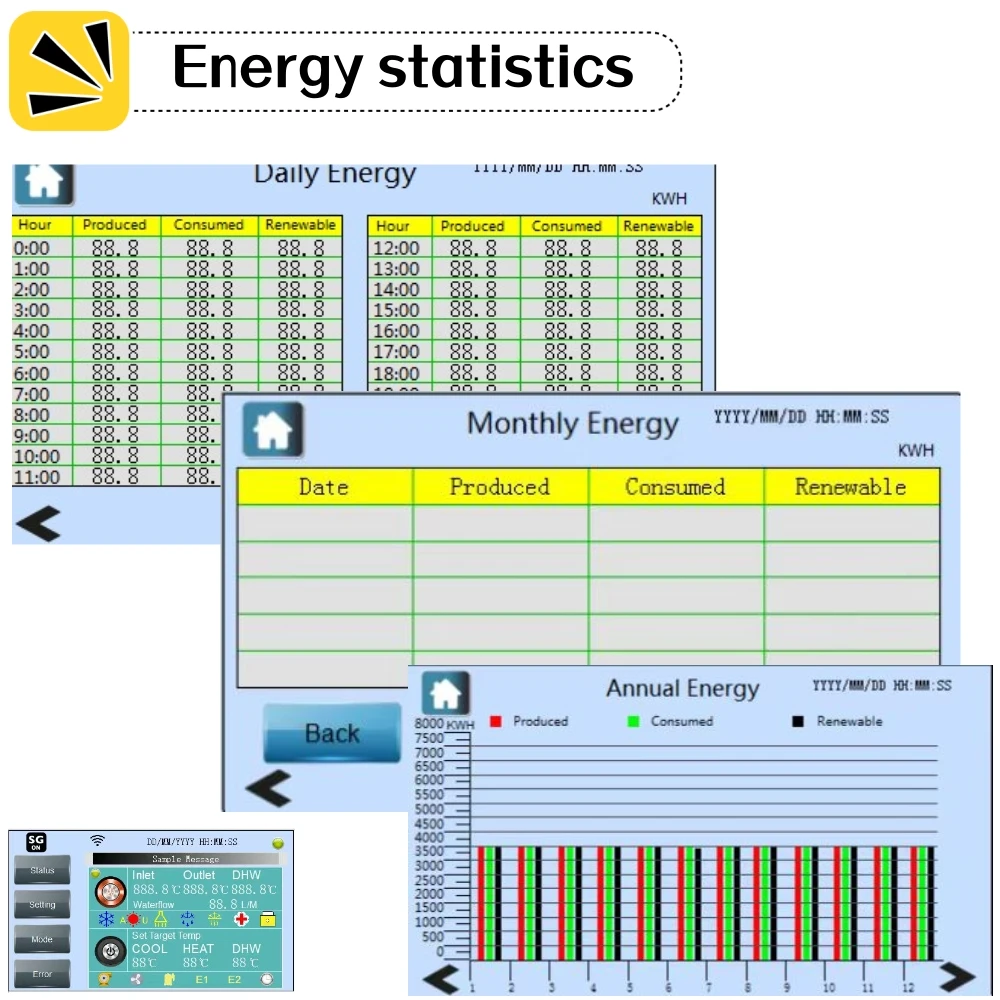Go to previous page on Daily Energy
1000x1000 pixels.
pos(39,524)
